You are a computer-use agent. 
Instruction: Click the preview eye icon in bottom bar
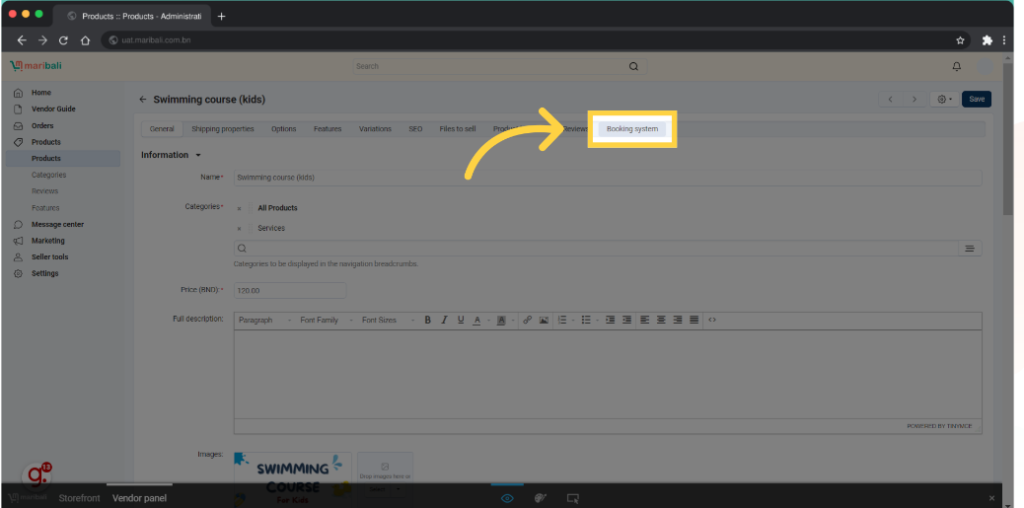click(x=508, y=497)
